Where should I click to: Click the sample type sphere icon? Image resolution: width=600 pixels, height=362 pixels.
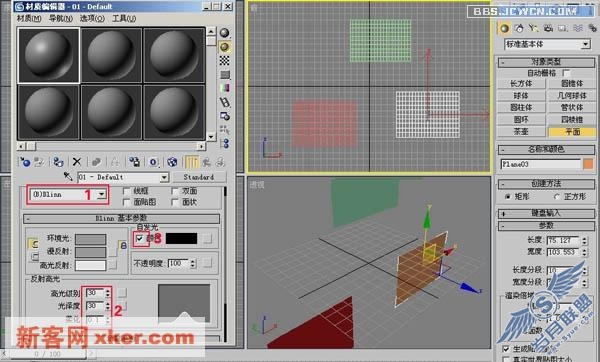(x=225, y=33)
